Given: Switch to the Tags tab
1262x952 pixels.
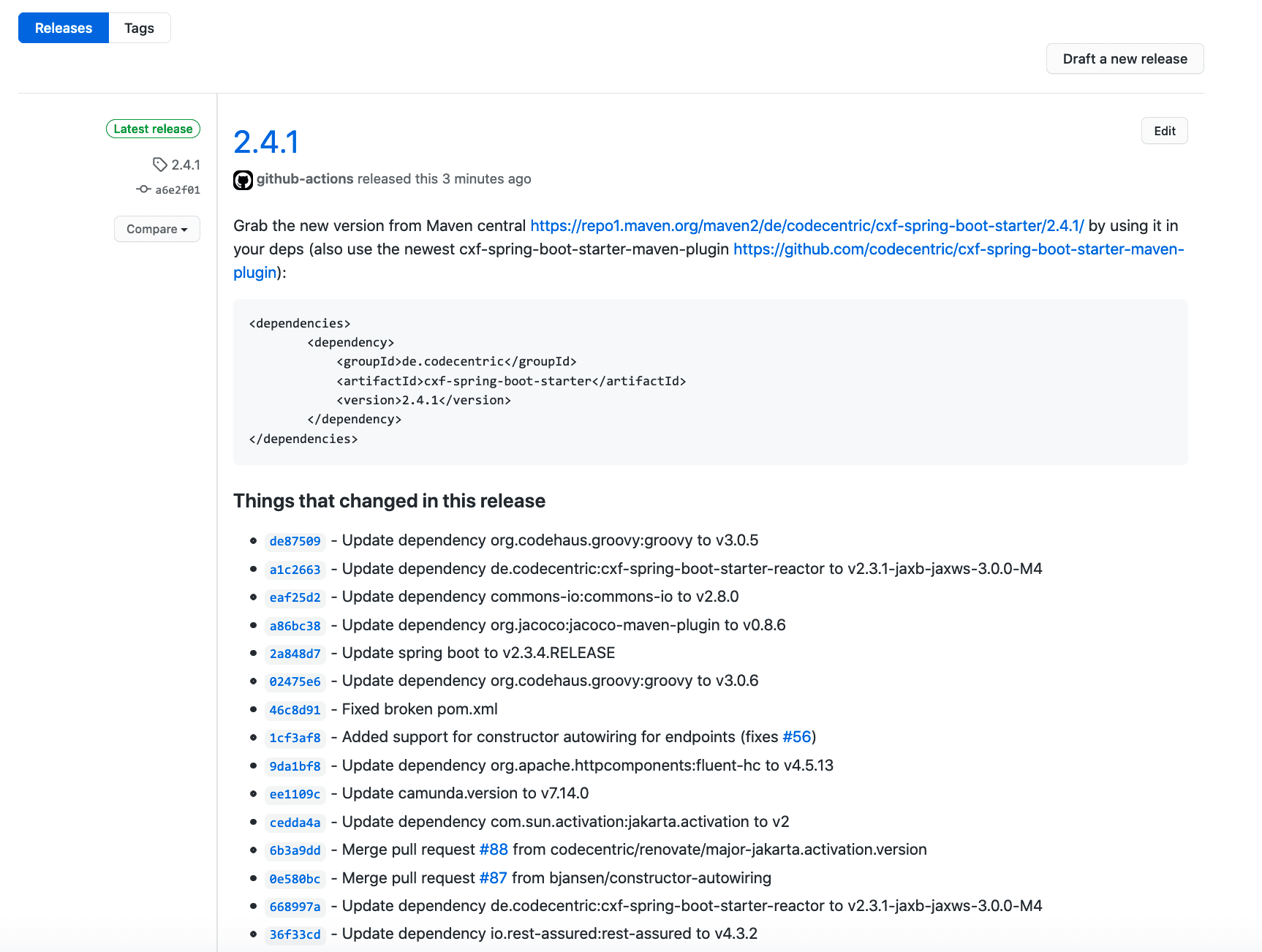Looking at the screenshot, I should (139, 28).
